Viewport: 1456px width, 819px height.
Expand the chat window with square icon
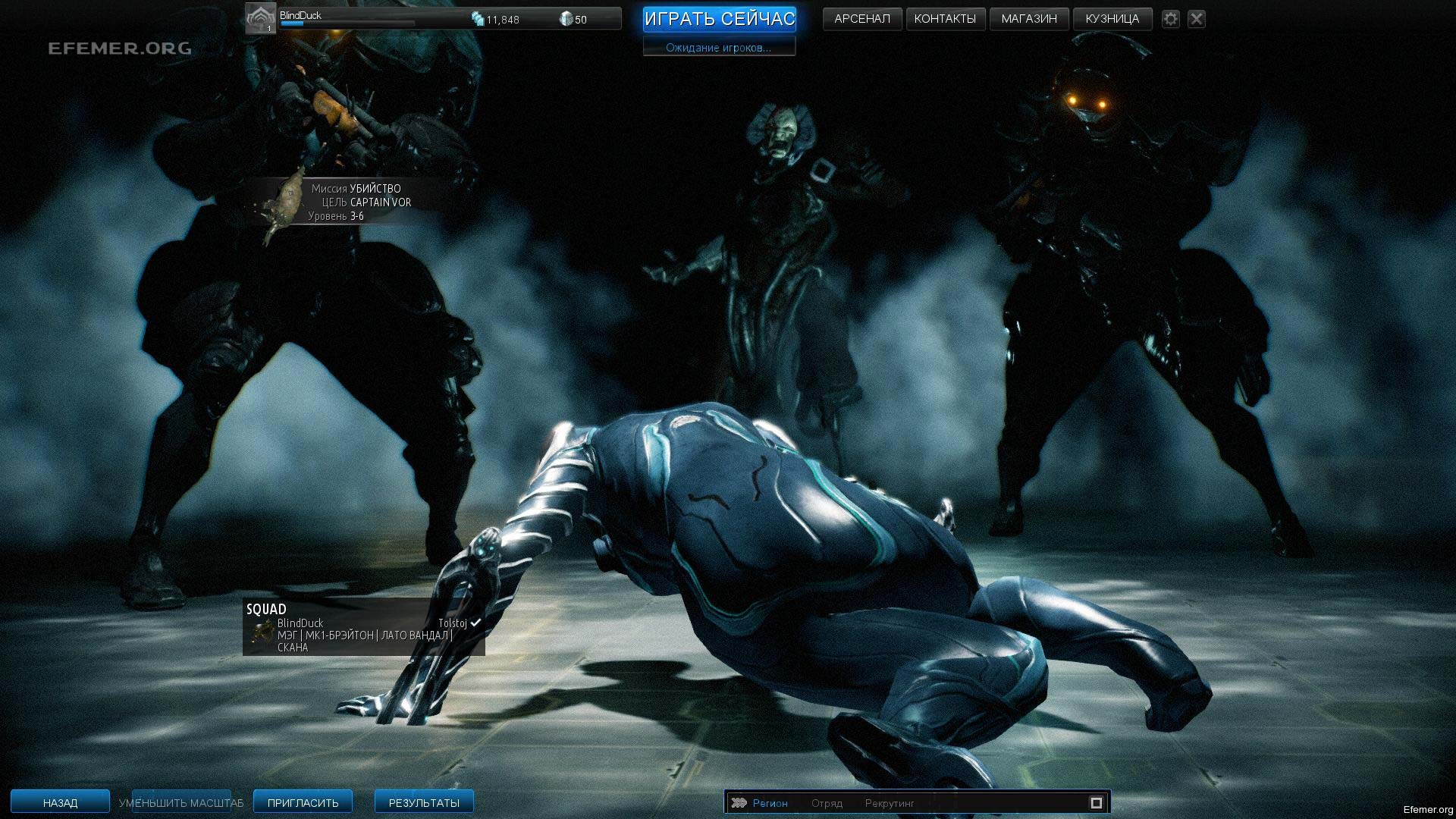coord(1096,802)
